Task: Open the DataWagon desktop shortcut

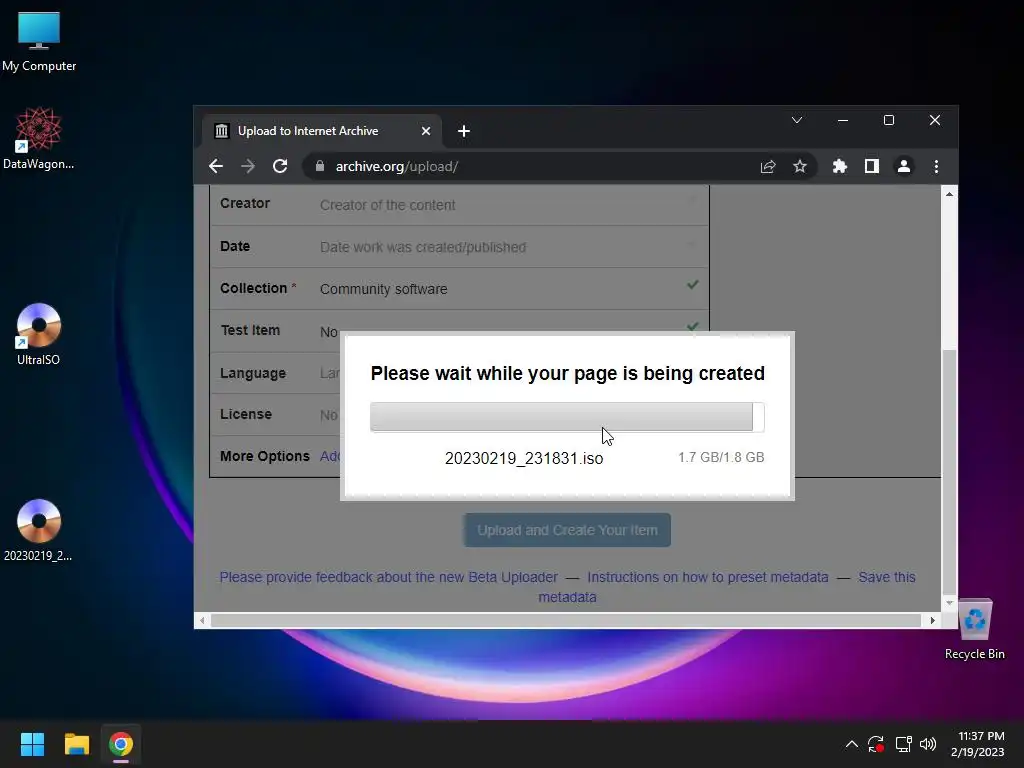Action: 39,138
